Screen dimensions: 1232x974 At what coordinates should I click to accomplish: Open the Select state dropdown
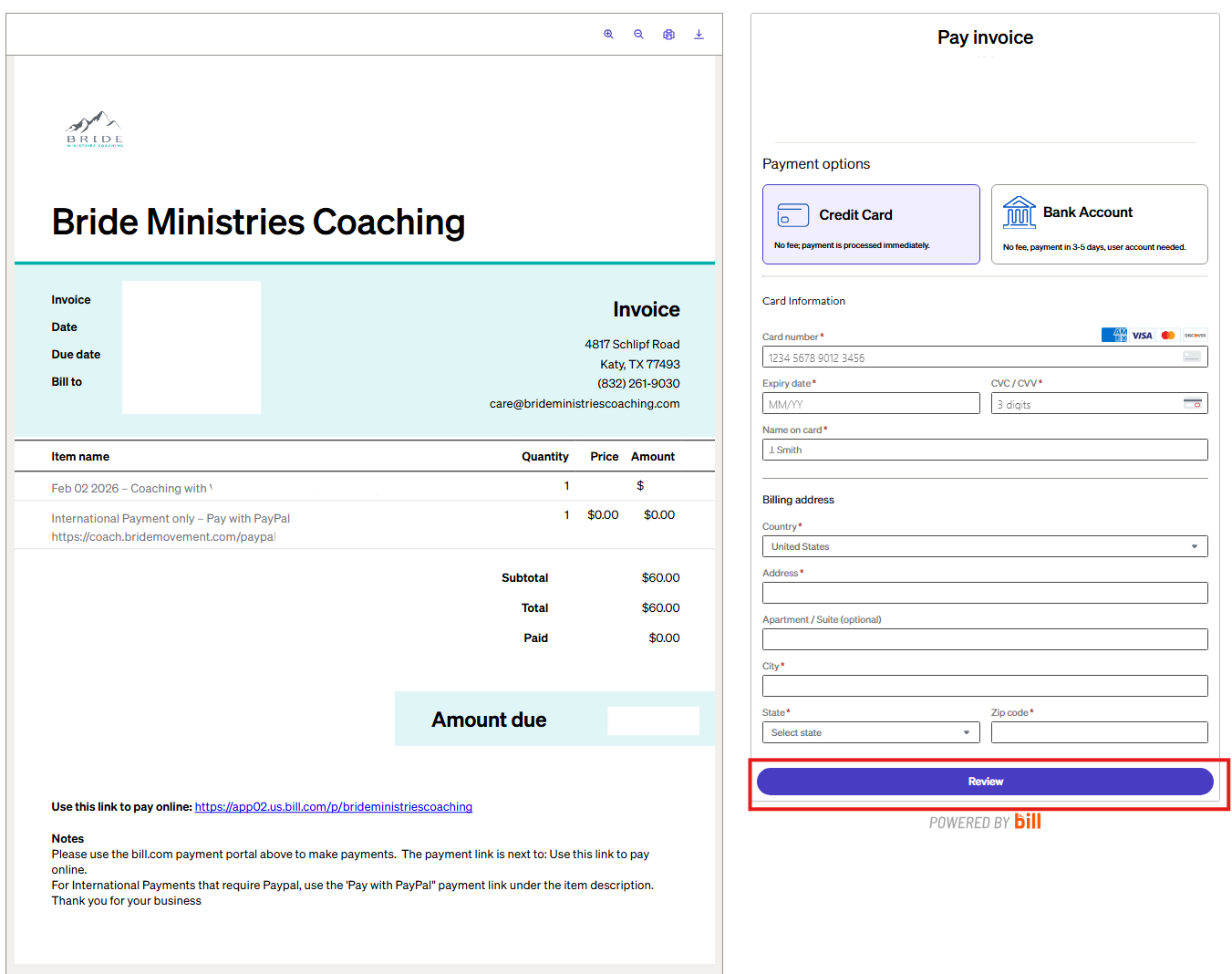click(x=871, y=732)
